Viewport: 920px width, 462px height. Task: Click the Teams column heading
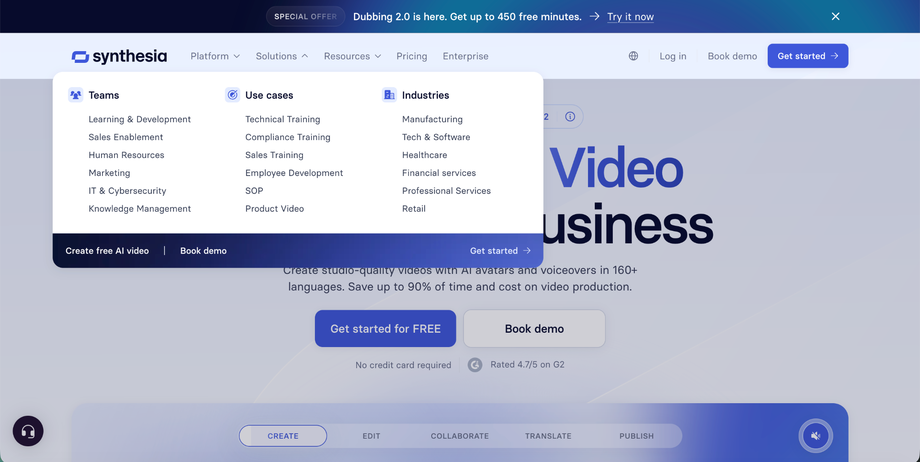104,95
